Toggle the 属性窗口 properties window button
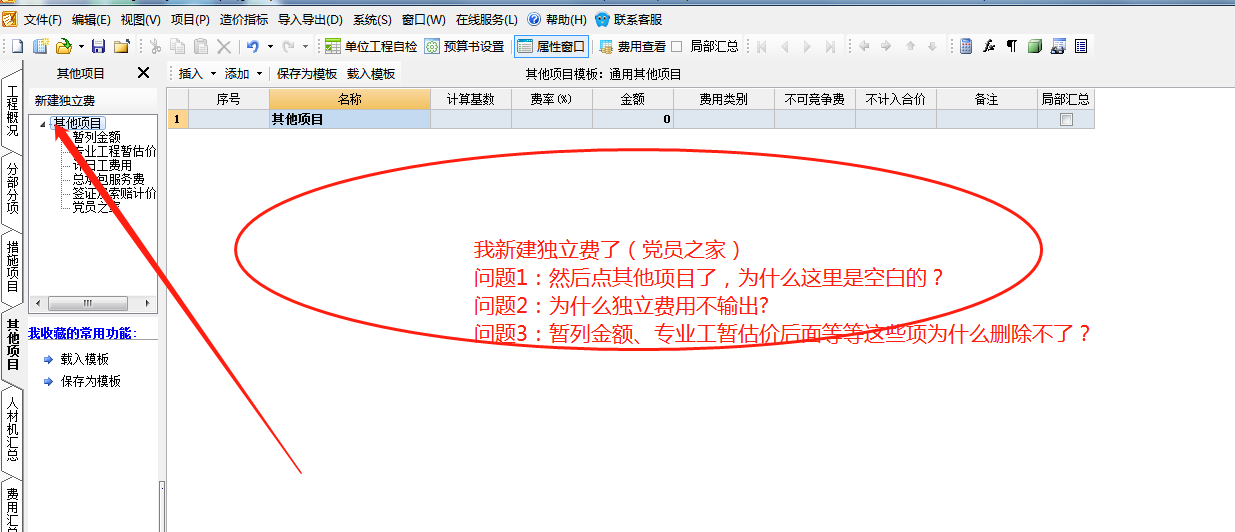Screen dimensions: 1235x532 click(551, 46)
